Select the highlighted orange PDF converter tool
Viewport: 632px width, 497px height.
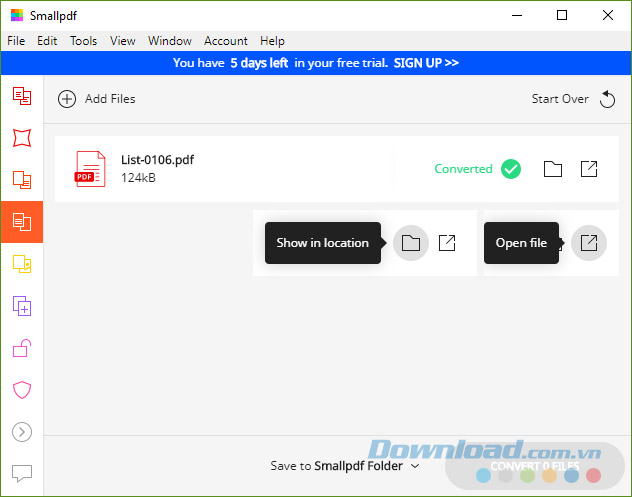click(x=22, y=222)
